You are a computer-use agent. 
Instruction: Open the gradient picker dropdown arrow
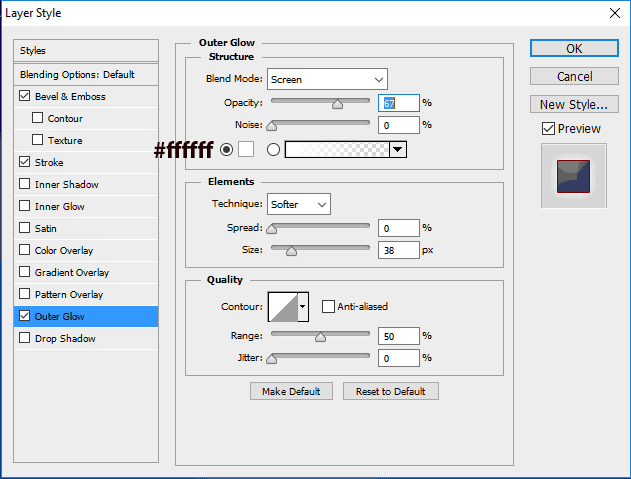click(398, 149)
